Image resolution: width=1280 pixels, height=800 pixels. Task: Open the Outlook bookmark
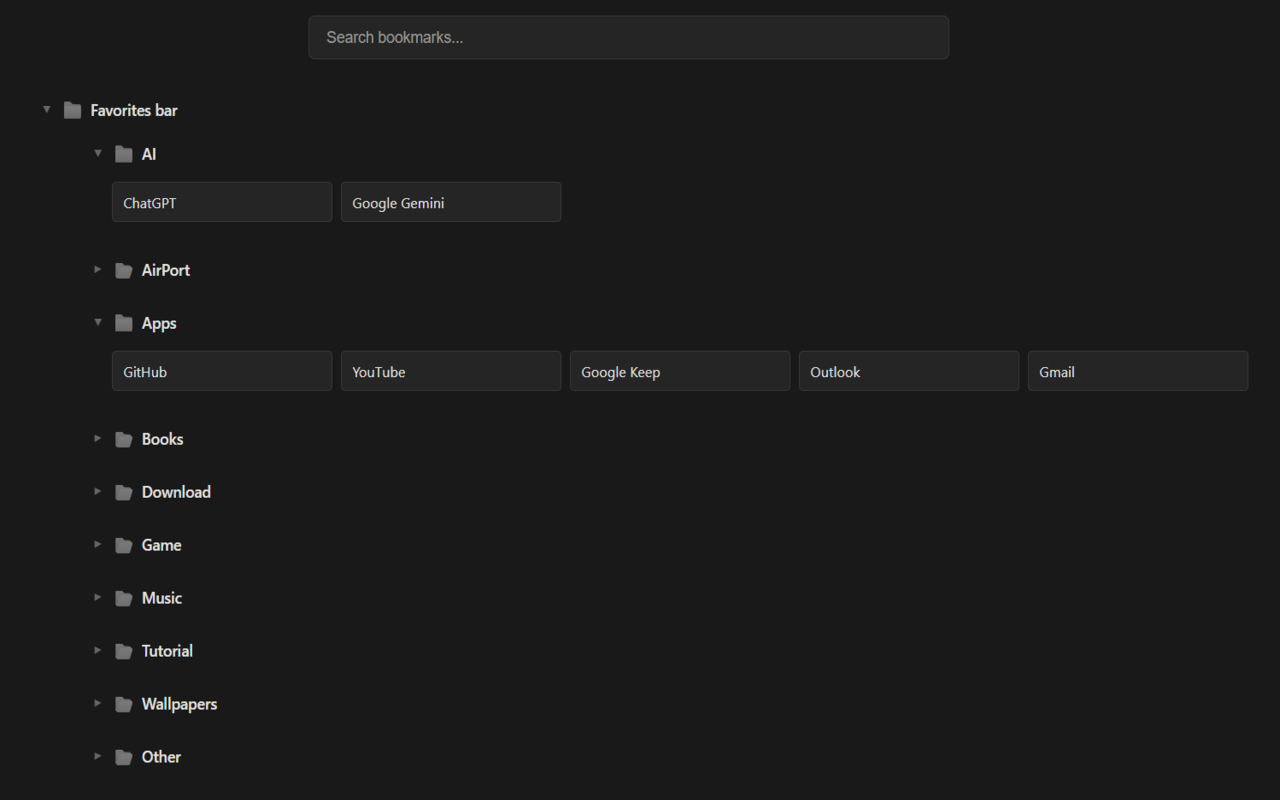[909, 371]
